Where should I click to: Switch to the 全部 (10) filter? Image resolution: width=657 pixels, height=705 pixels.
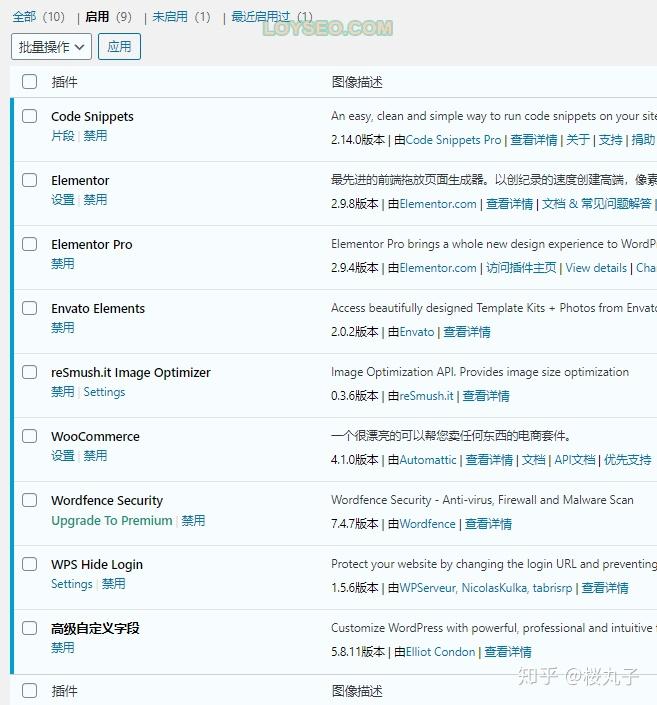[x=39, y=17]
